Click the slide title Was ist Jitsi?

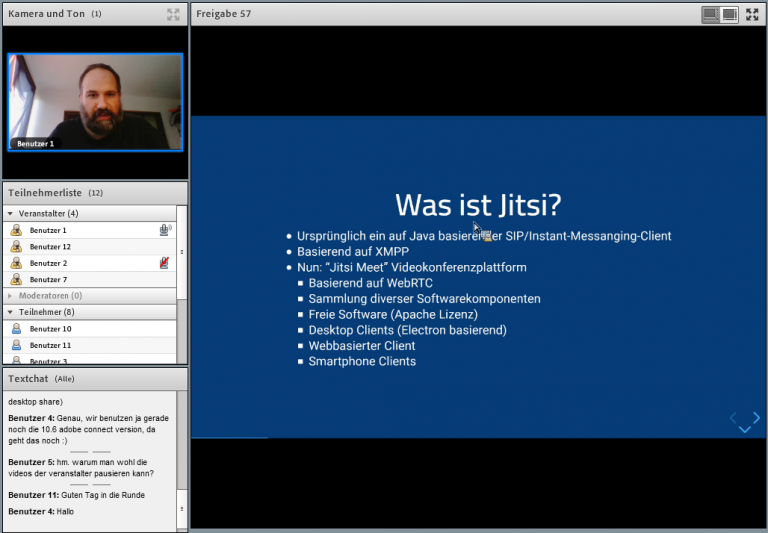478,204
